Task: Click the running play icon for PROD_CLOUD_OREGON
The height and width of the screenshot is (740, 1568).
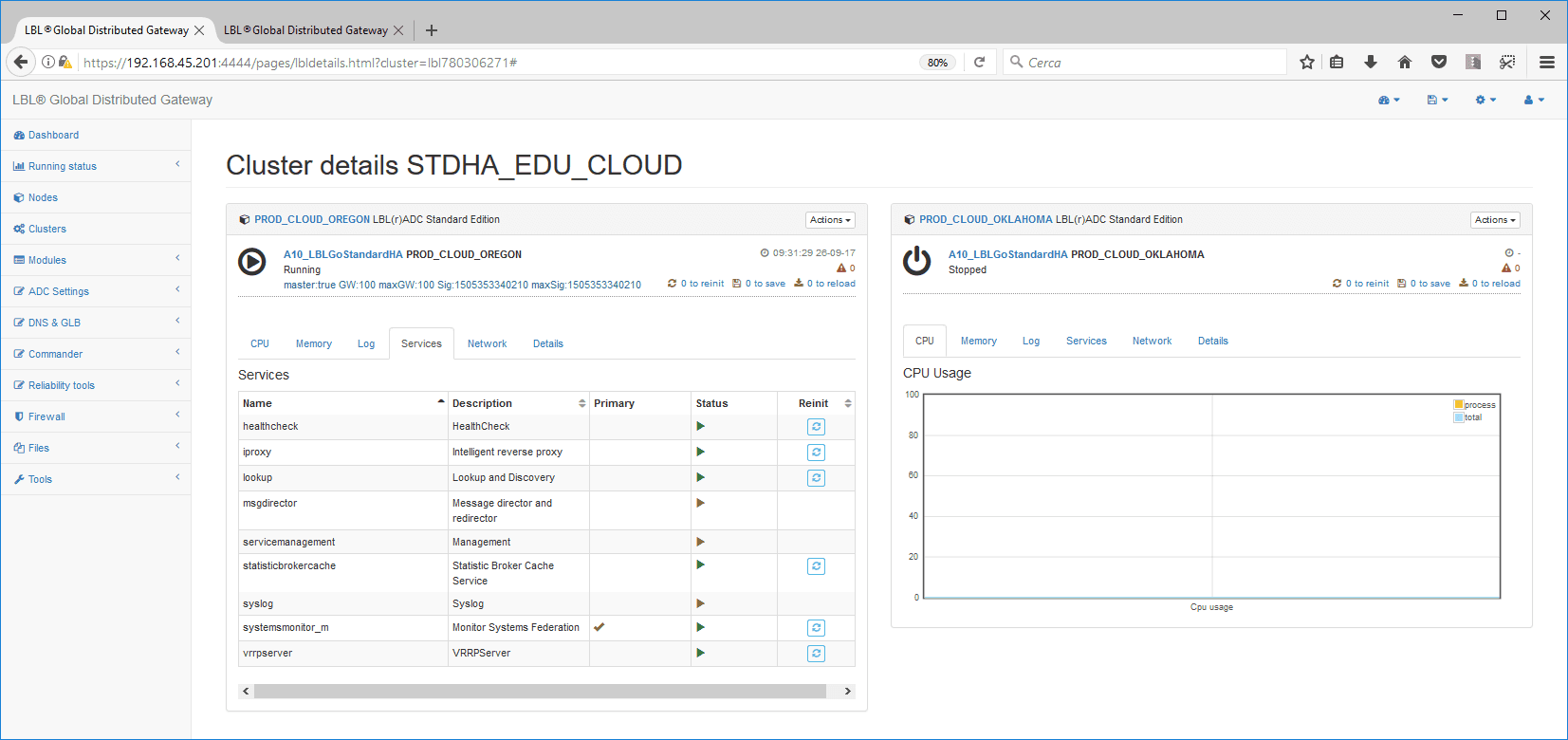Action: point(251,261)
